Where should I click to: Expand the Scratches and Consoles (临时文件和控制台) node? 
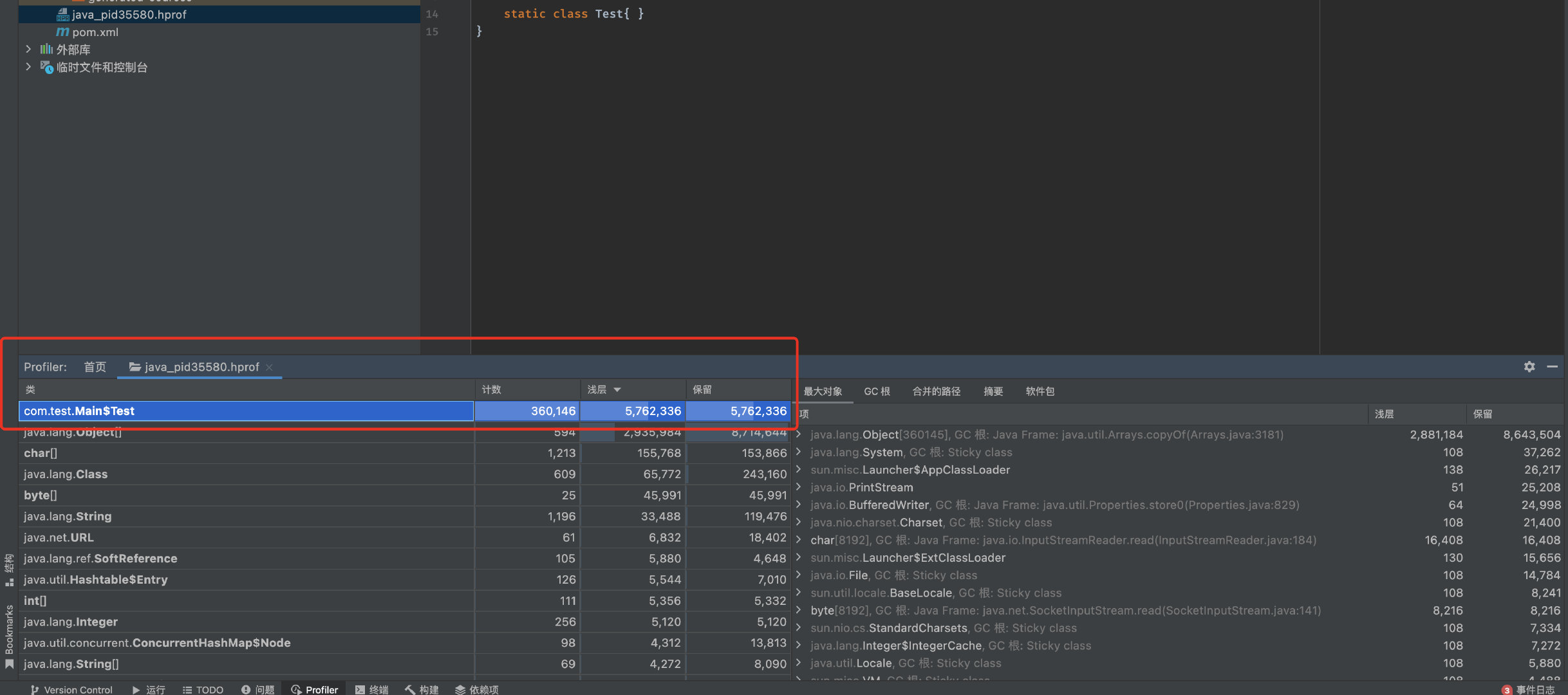[28, 66]
